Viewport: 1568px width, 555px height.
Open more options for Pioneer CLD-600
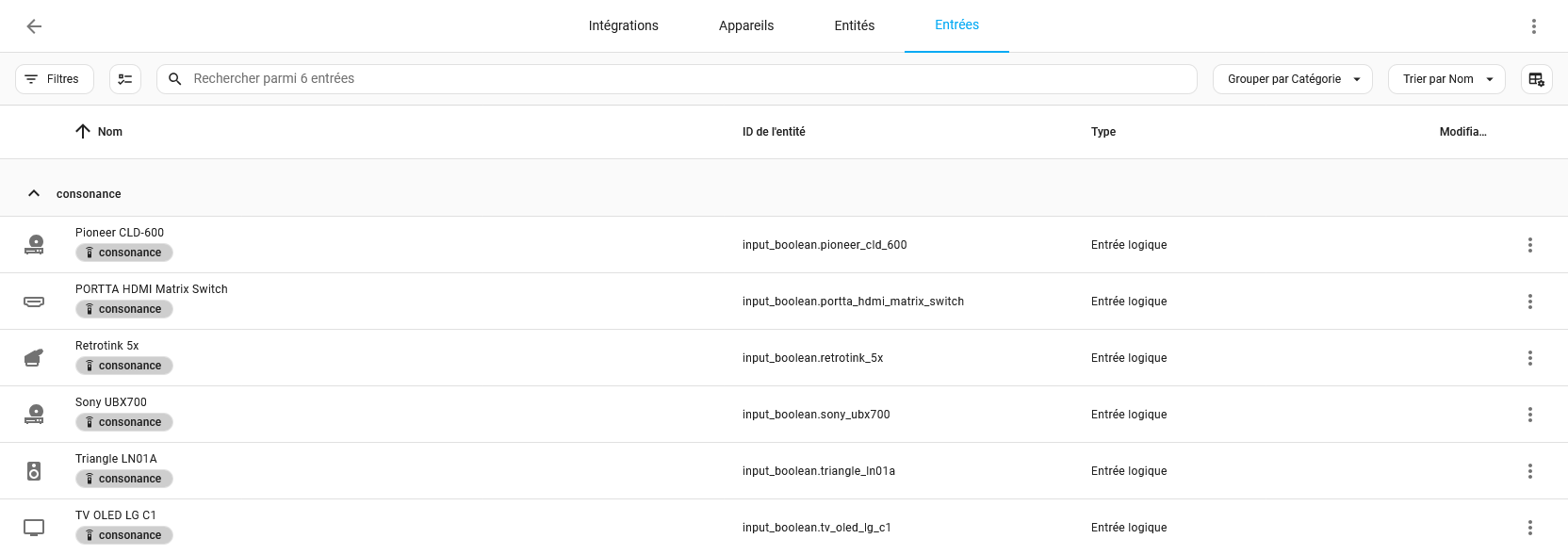[1530, 245]
